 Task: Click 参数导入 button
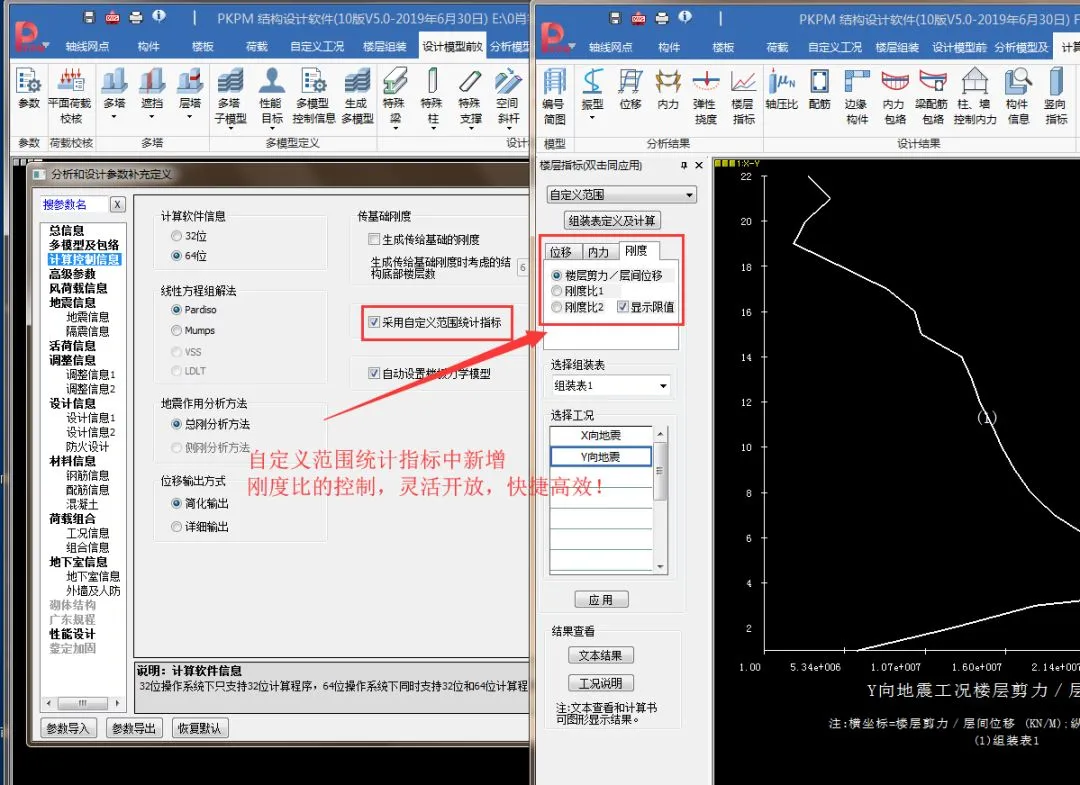[x=68, y=728]
